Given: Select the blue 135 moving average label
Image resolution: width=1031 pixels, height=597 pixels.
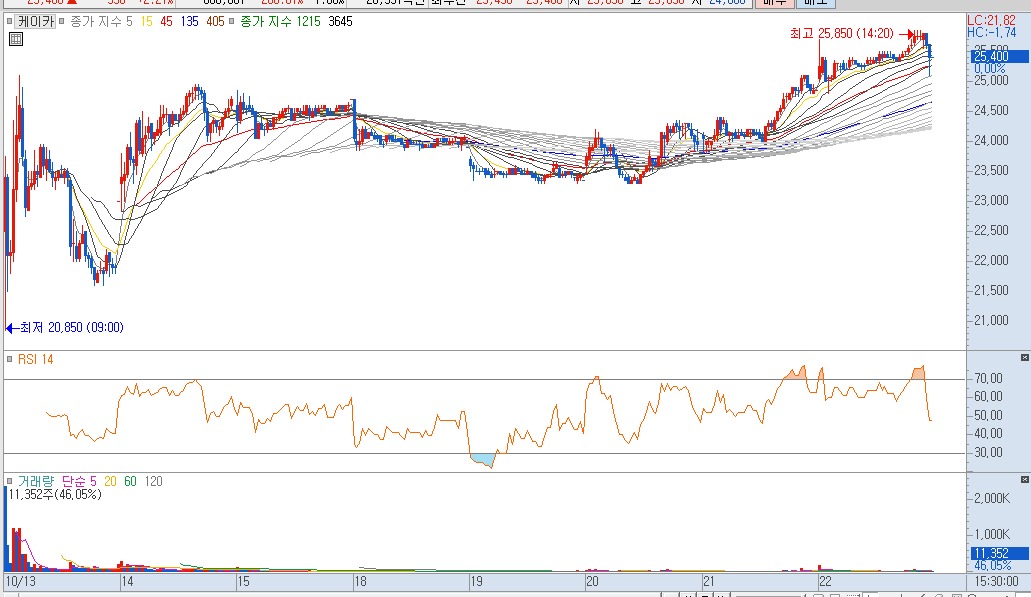Looking at the screenshot, I should pyautogui.click(x=189, y=21).
